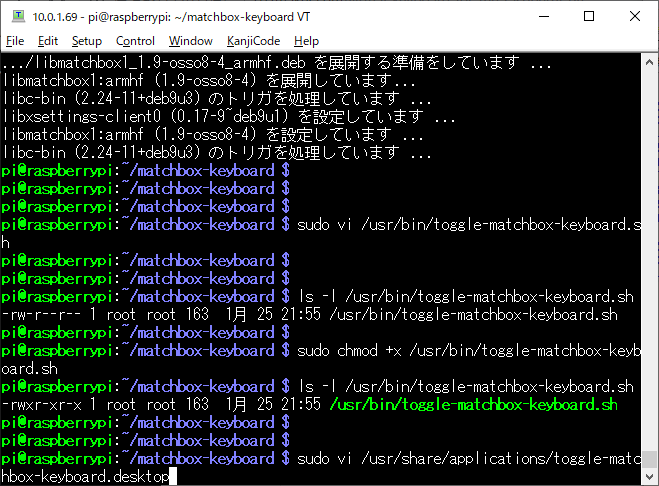Click the 'sudo chmod +x' command text
659x486 pixels.
tap(349, 351)
